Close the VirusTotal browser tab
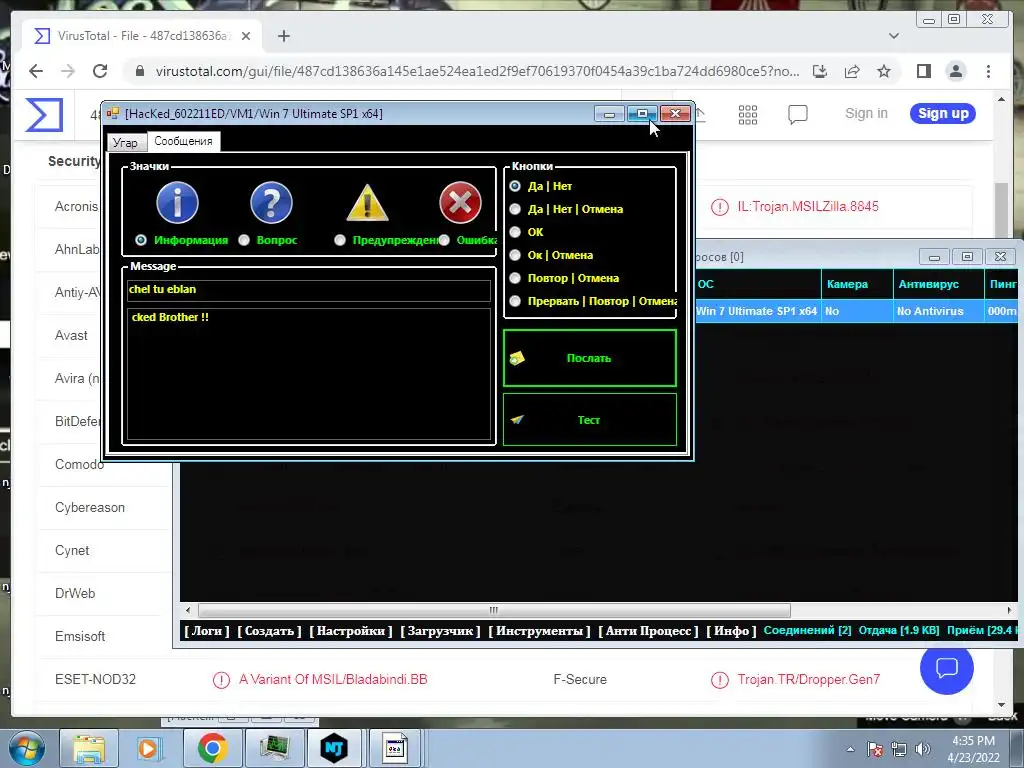 tap(246, 36)
